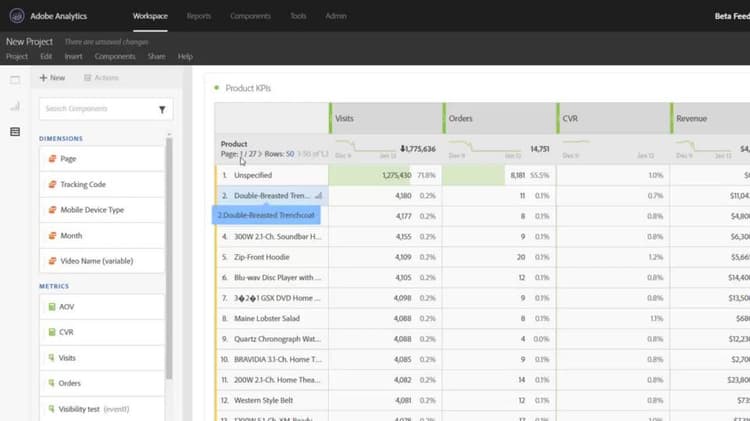The width and height of the screenshot is (750, 421).
Task: Click the visualize icon on Double-Breasted row
Action: [x=319, y=196]
